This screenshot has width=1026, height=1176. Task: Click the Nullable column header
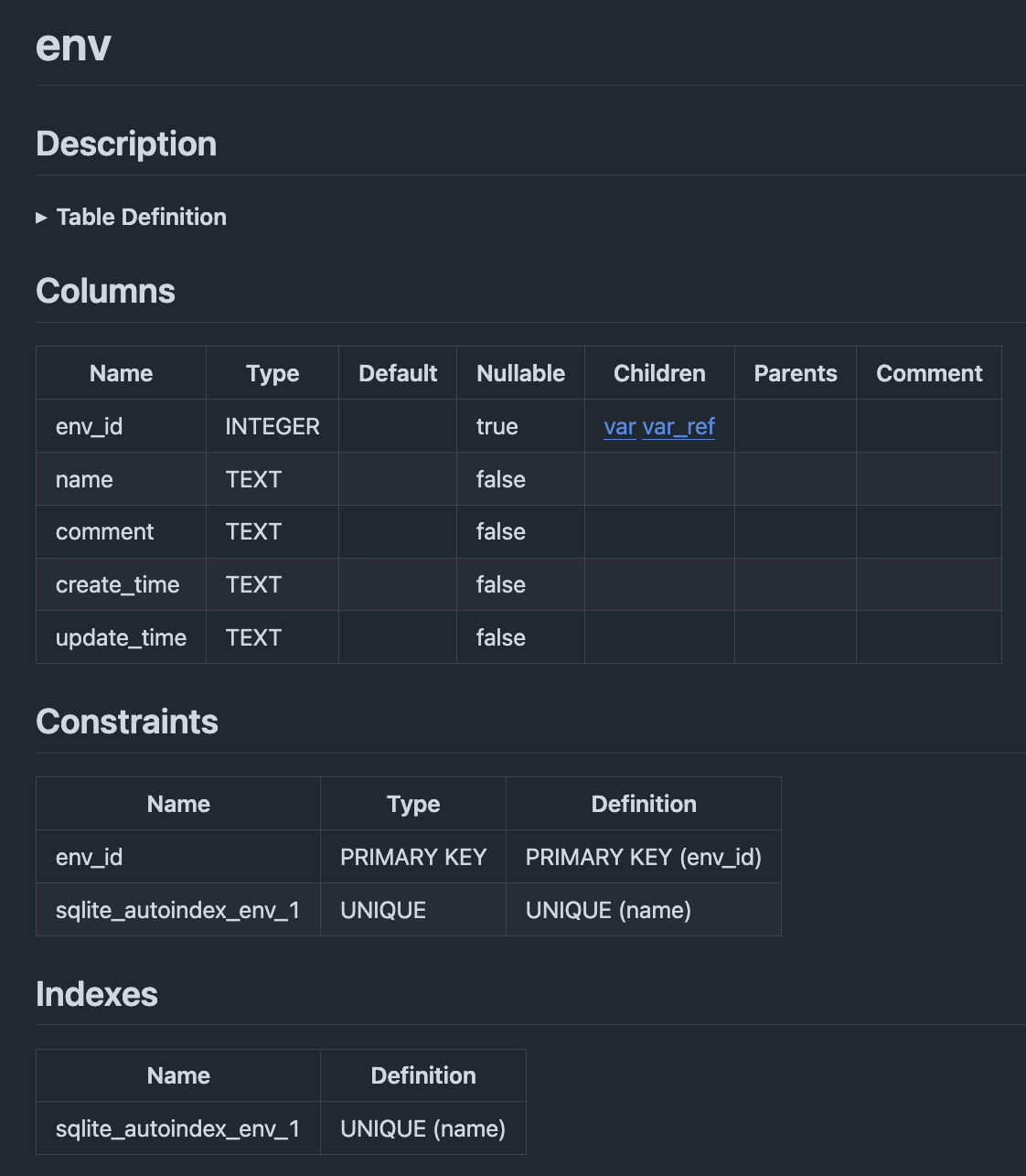point(520,374)
